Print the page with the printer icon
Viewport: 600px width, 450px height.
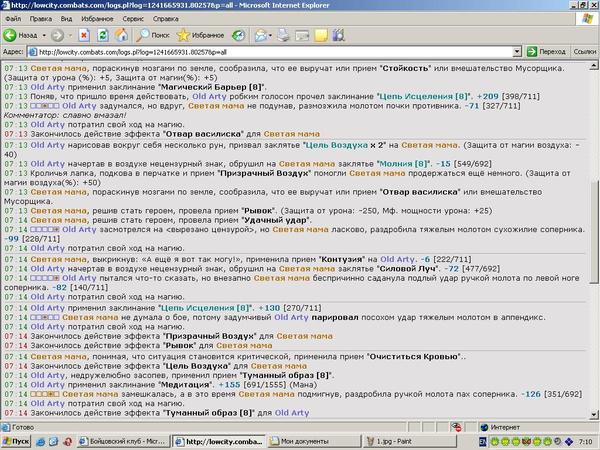click(x=284, y=35)
